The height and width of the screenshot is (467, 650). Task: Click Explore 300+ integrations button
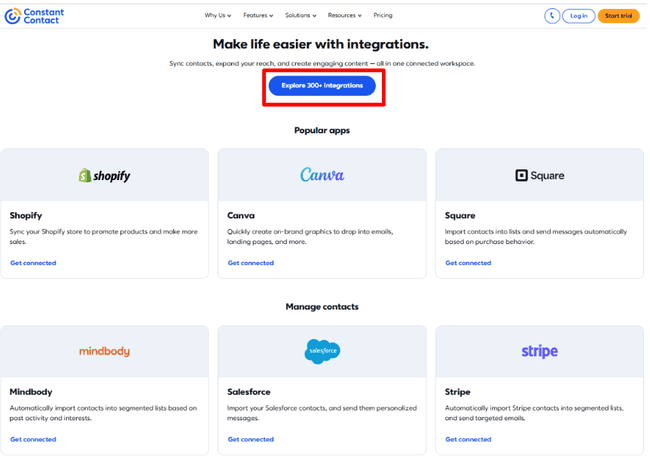point(323,86)
